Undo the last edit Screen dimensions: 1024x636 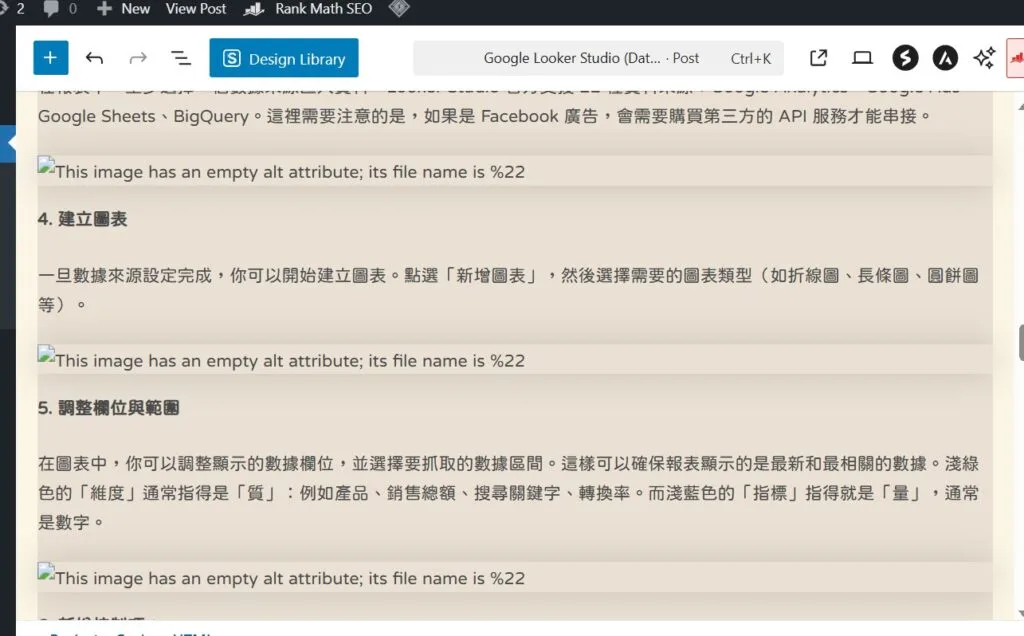click(x=94, y=58)
